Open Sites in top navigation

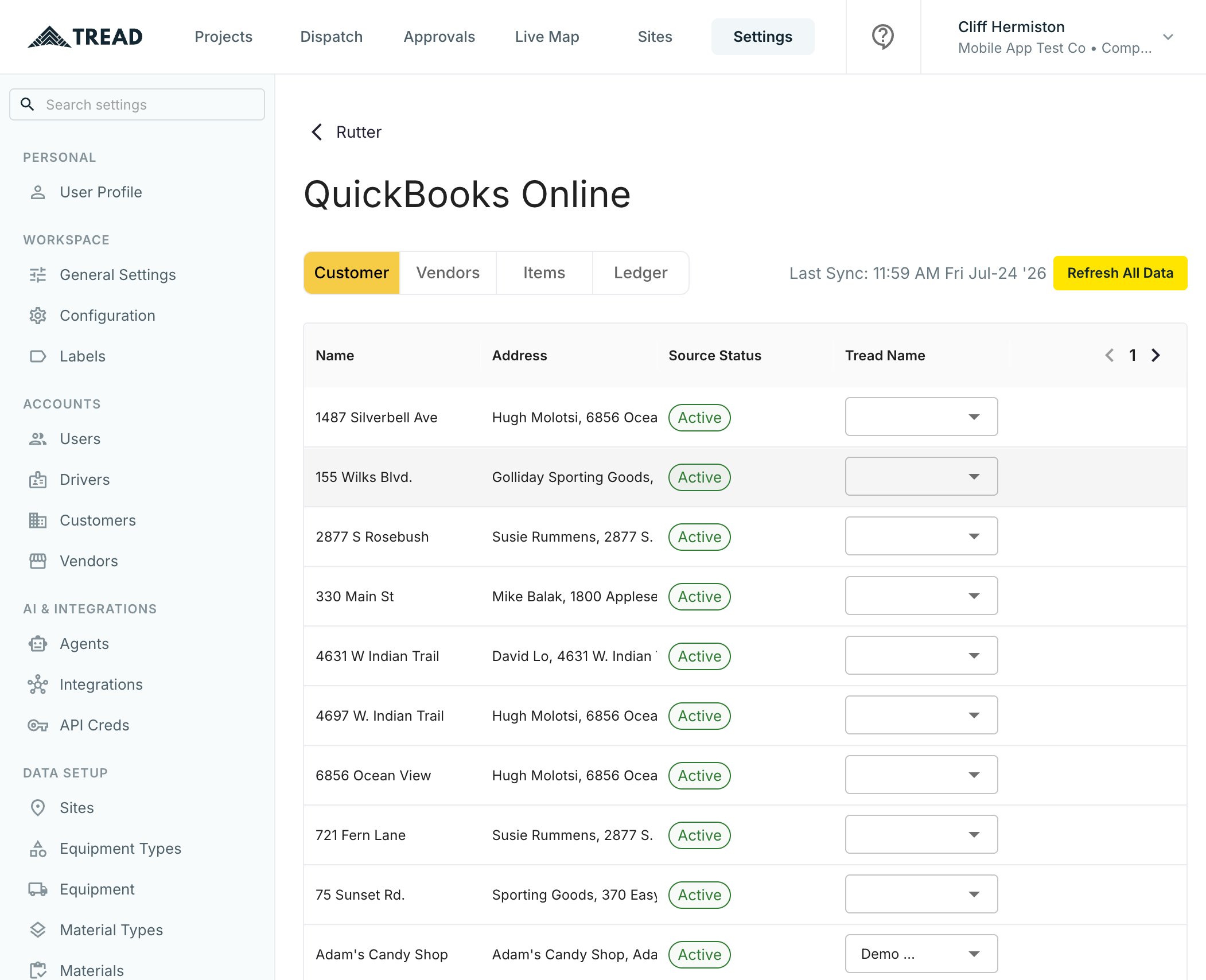[x=655, y=37]
